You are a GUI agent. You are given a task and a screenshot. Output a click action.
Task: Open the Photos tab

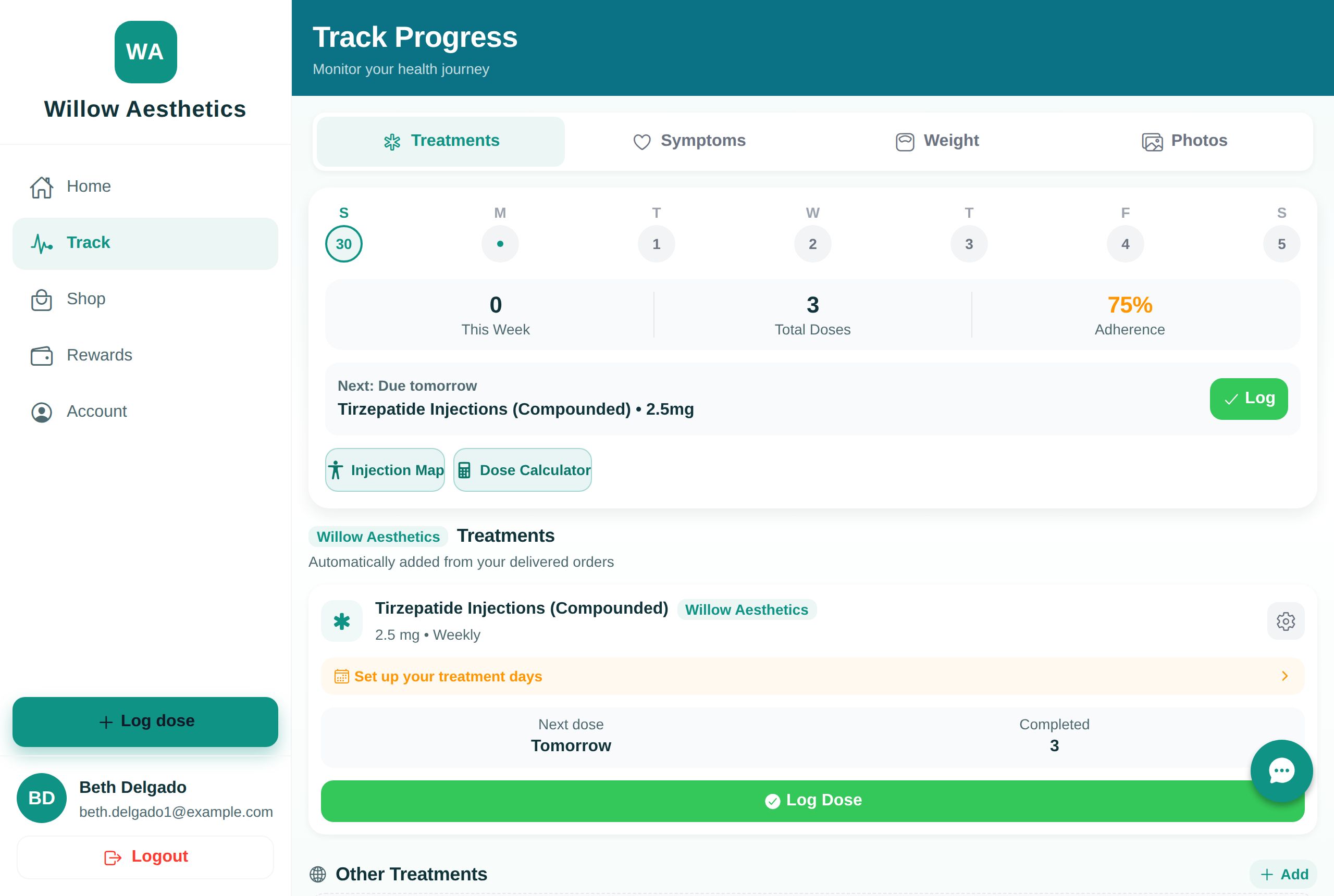(1185, 141)
